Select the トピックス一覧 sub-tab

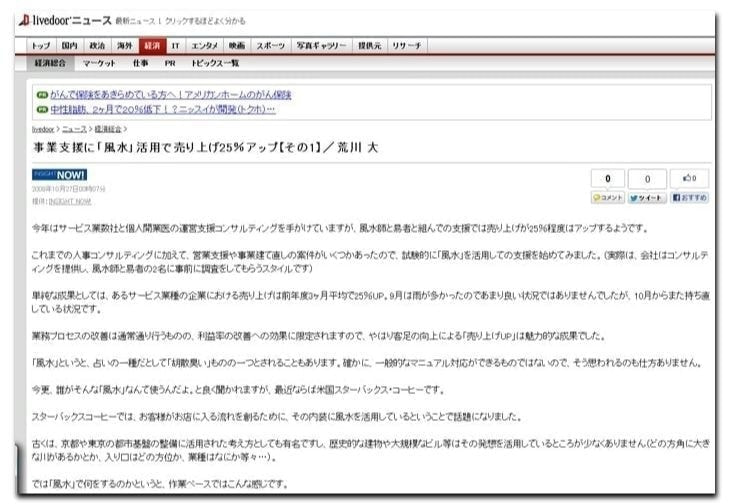point(215,63)
